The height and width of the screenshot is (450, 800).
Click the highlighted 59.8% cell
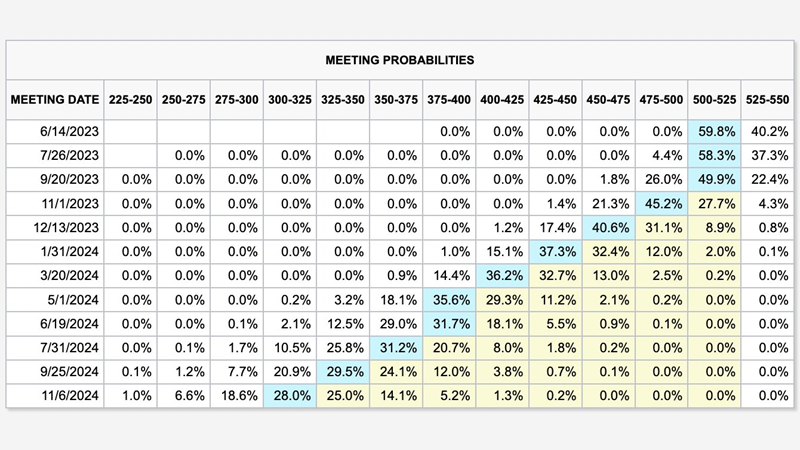pyautogui.click(x=714, y=131)
